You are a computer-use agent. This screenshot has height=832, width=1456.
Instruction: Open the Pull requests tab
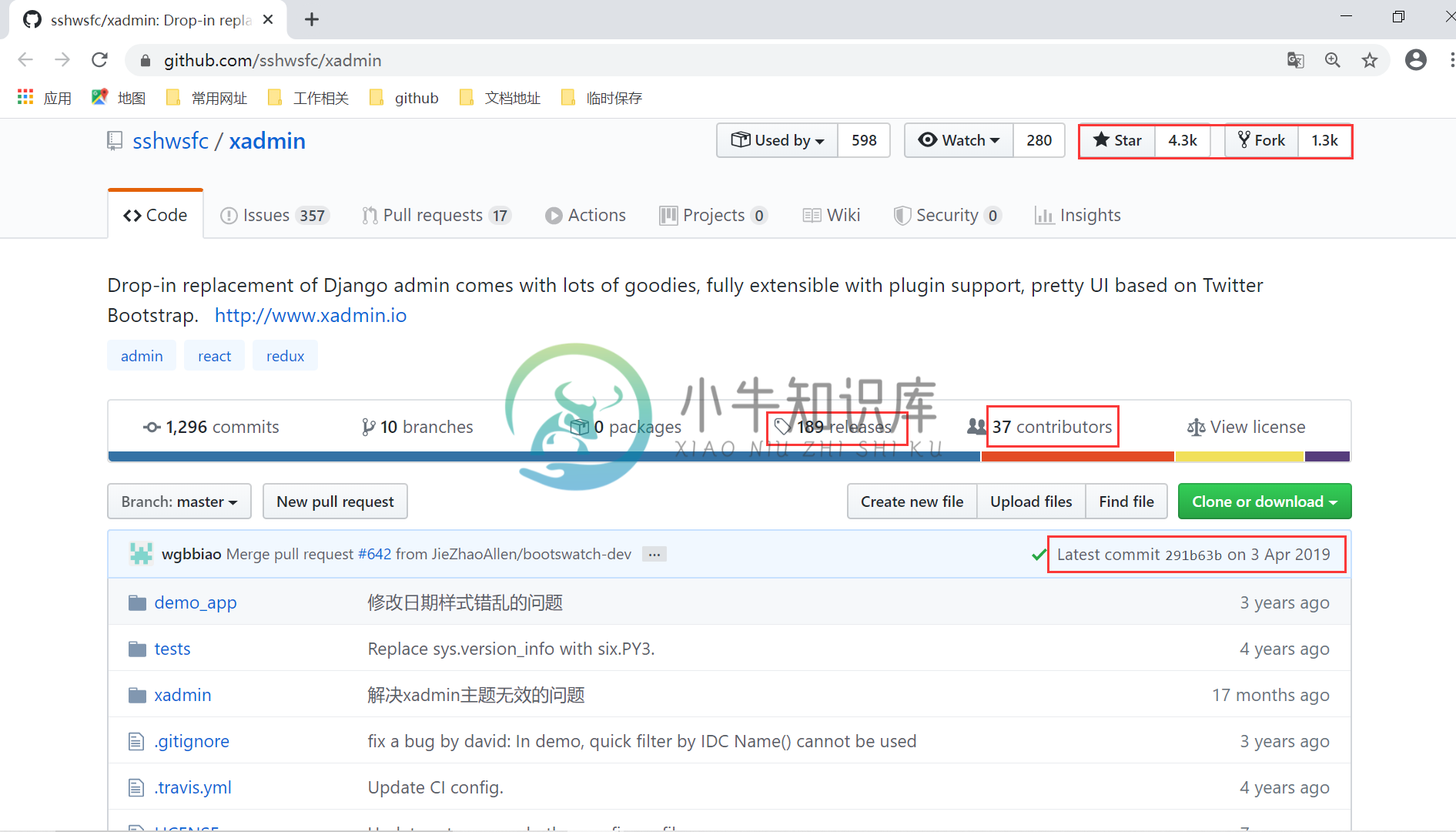(x=436, y=215)
